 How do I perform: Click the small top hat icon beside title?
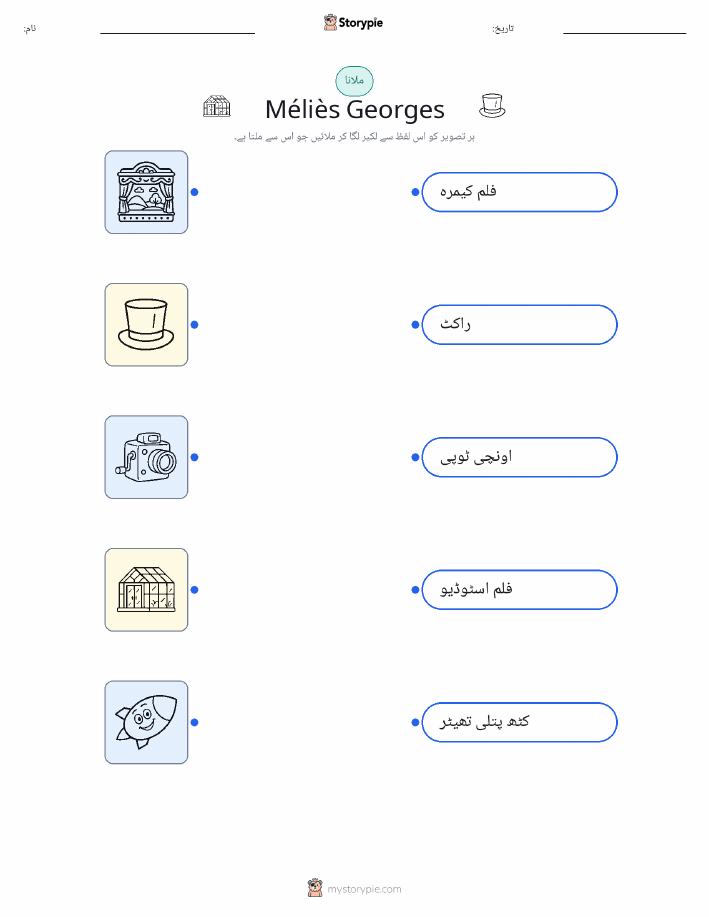(492, 106)
